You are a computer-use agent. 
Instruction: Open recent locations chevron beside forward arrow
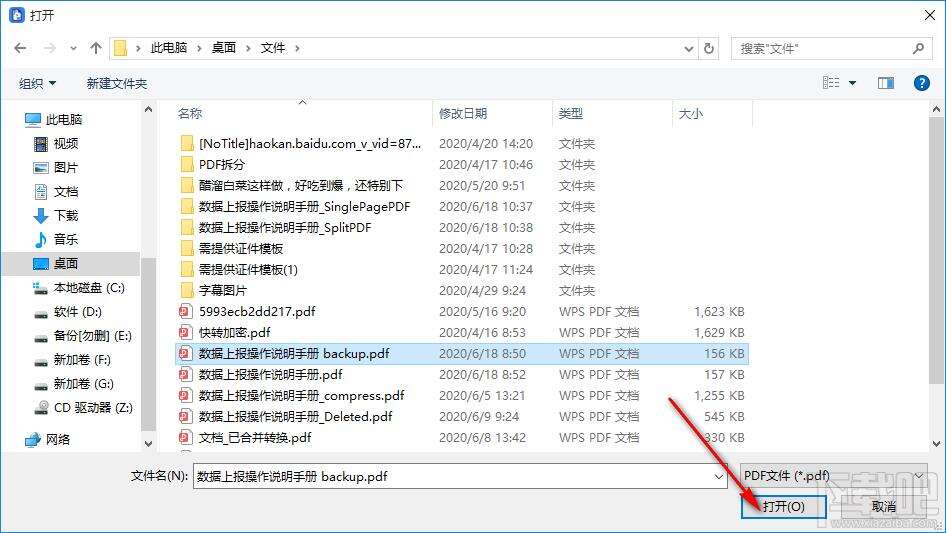pos(74,48)
